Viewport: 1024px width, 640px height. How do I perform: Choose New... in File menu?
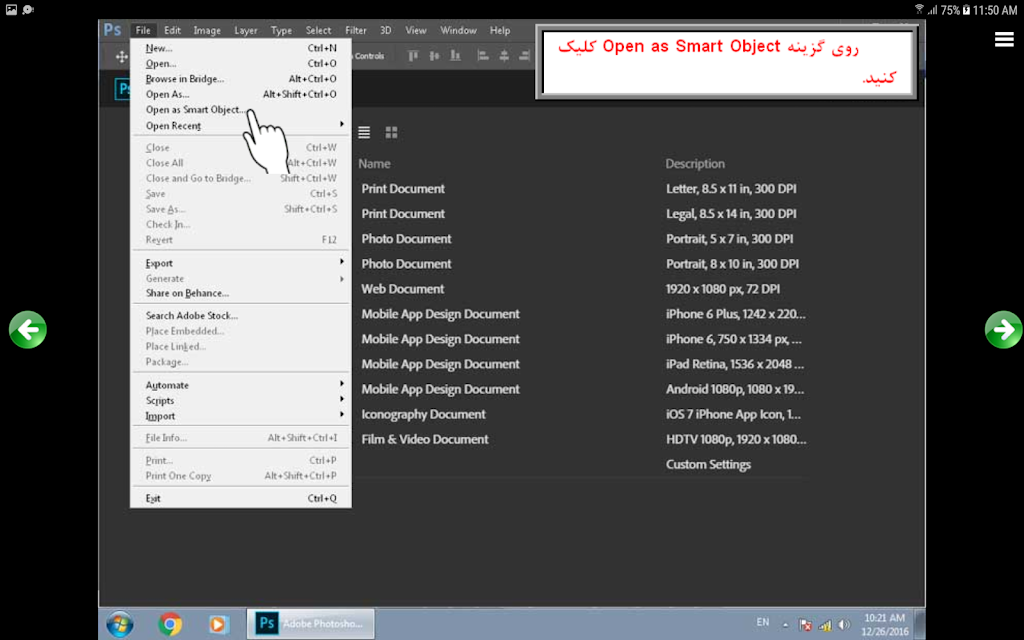[241, 48]
